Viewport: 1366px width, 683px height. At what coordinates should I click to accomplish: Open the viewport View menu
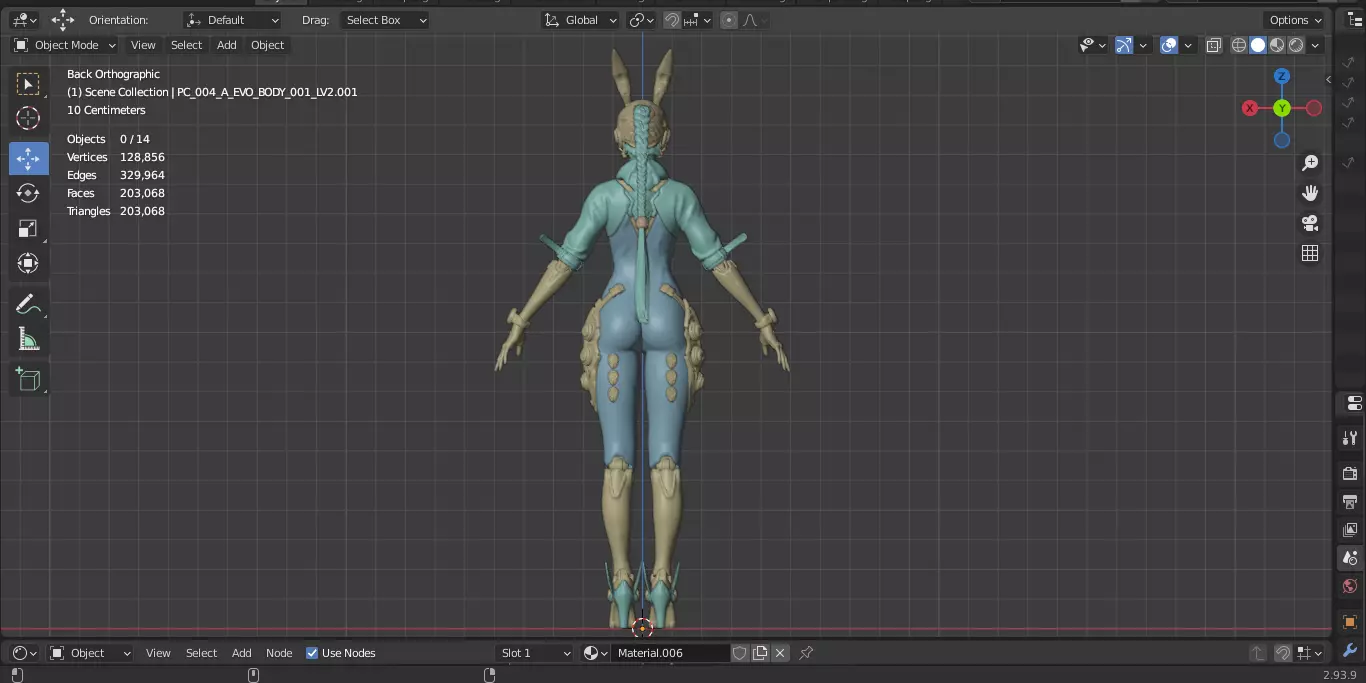coord(143,45)
